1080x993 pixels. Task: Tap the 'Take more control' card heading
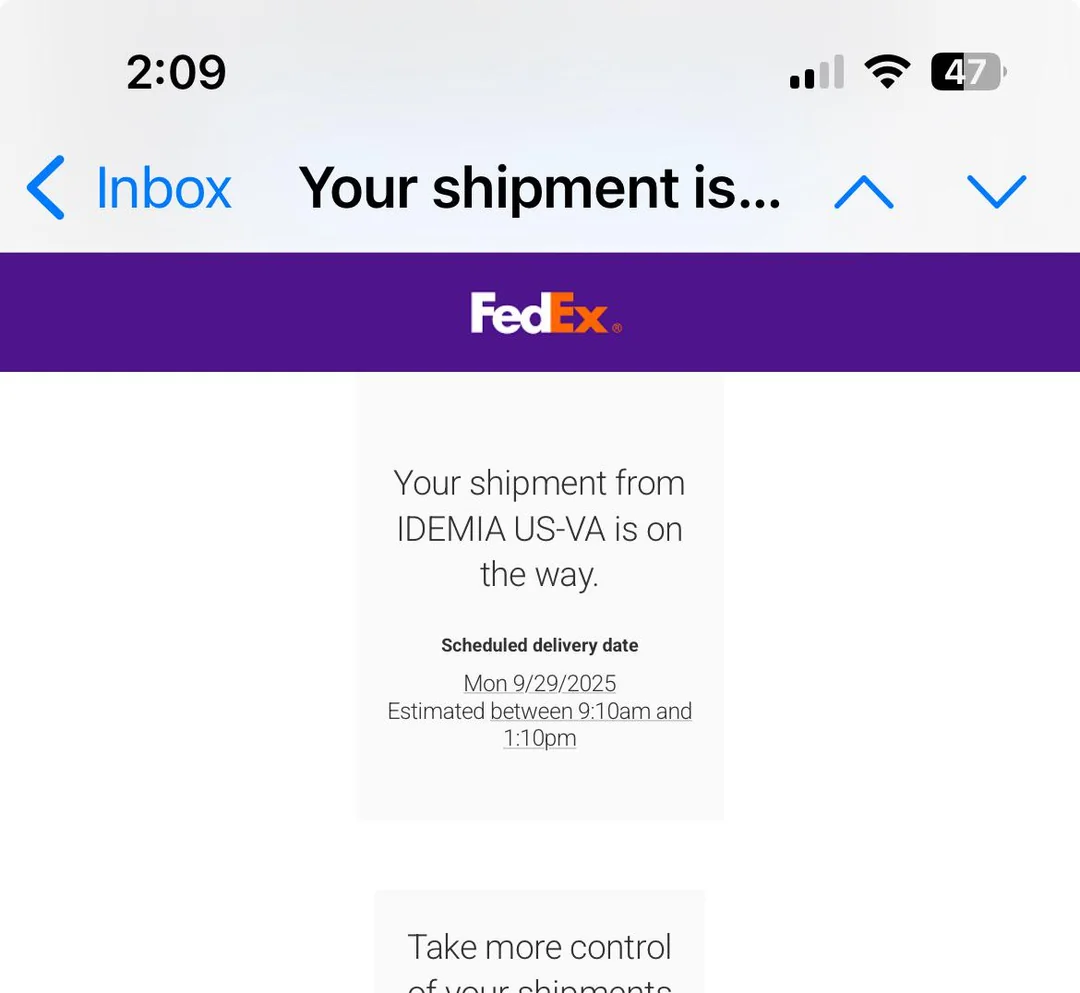(x=539, y=947)
